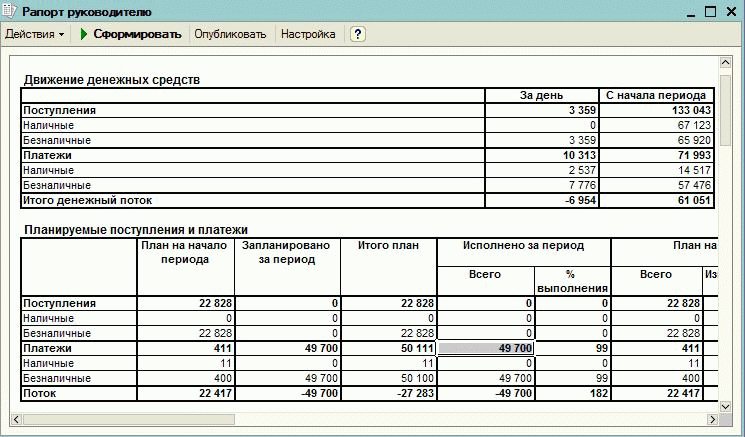The image size is (745, 437).
Task: Click the heading Движение денежных средств
Action: (x=112, y=80)
